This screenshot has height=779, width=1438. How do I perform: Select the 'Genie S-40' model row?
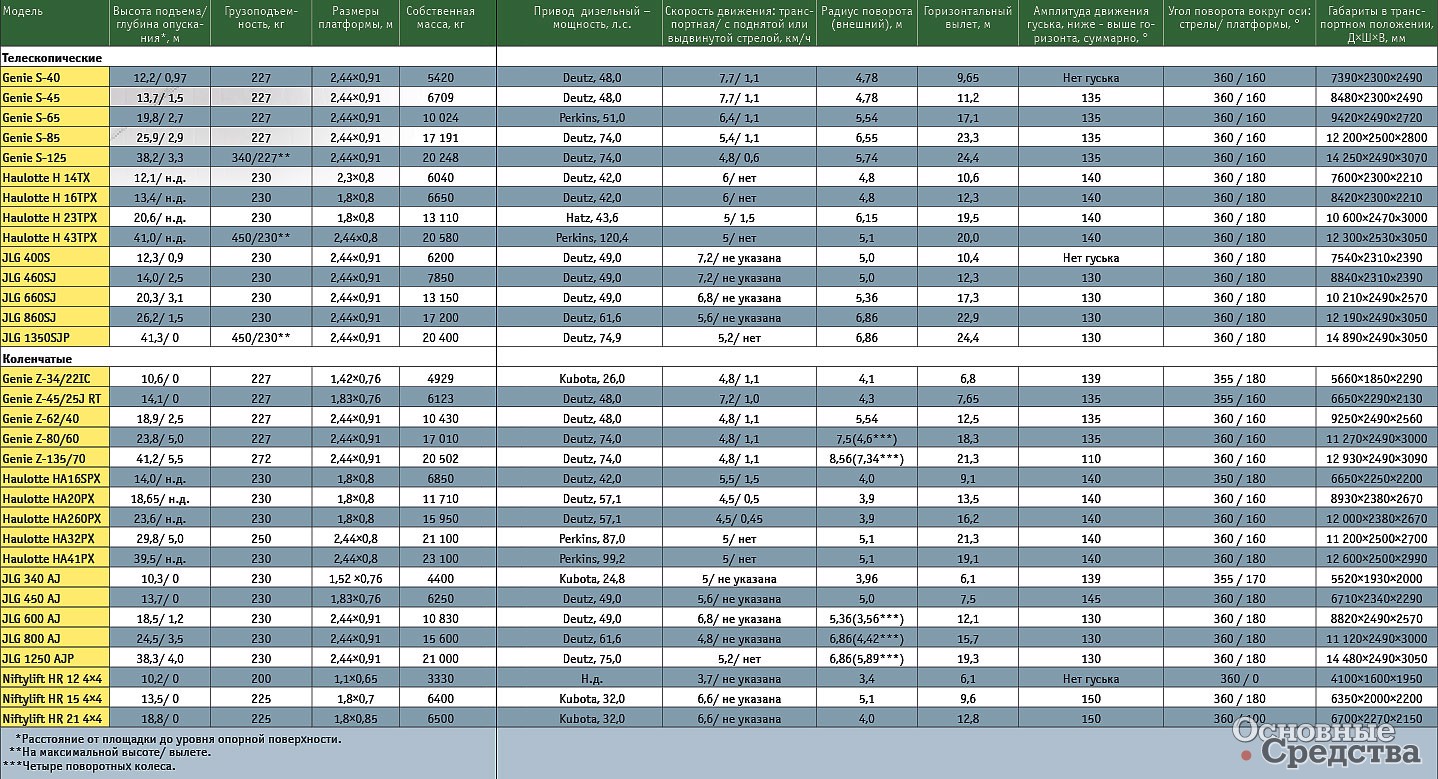(718, 77)
